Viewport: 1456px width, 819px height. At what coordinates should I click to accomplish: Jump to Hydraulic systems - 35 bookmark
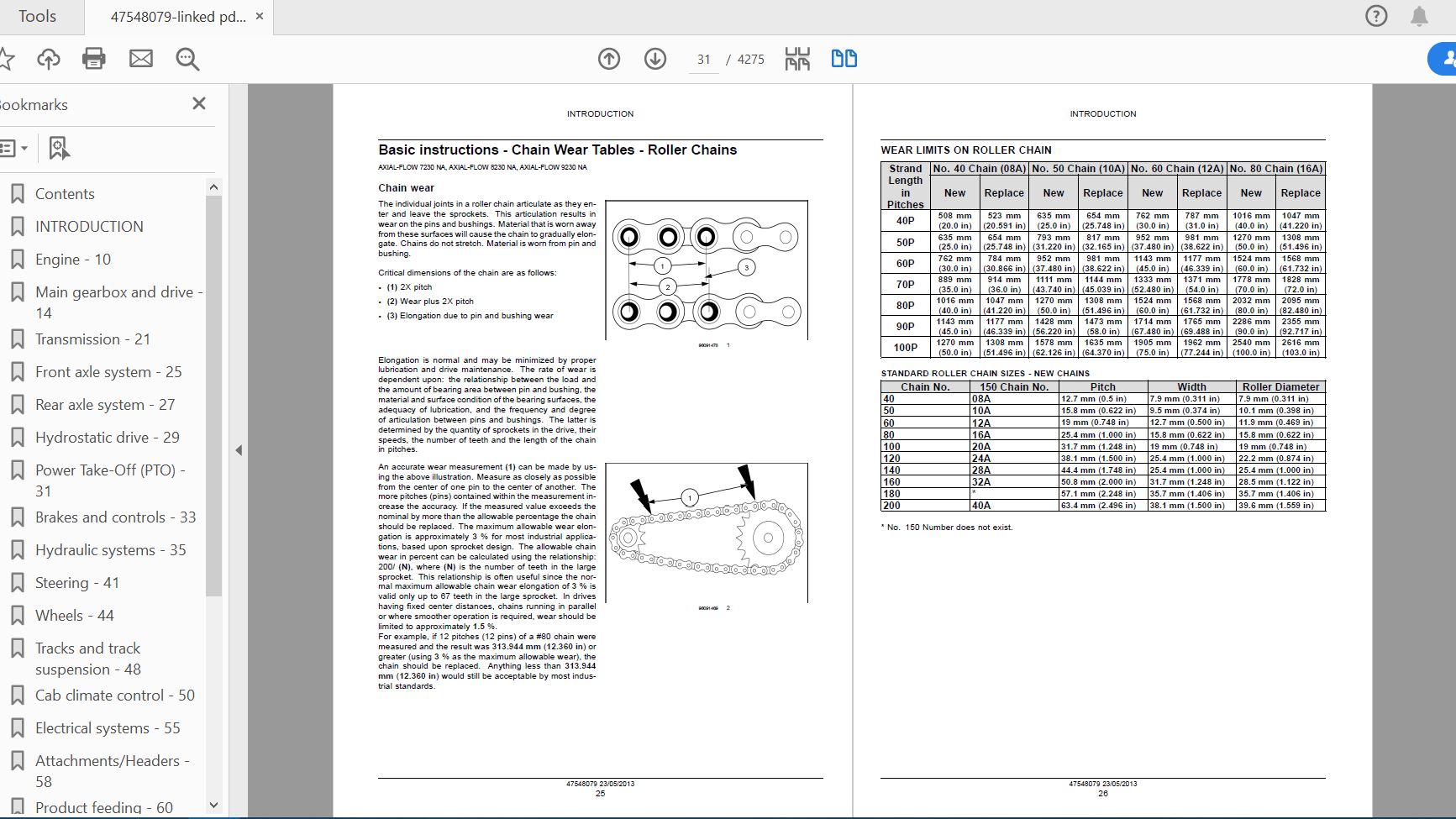point(110,550)
